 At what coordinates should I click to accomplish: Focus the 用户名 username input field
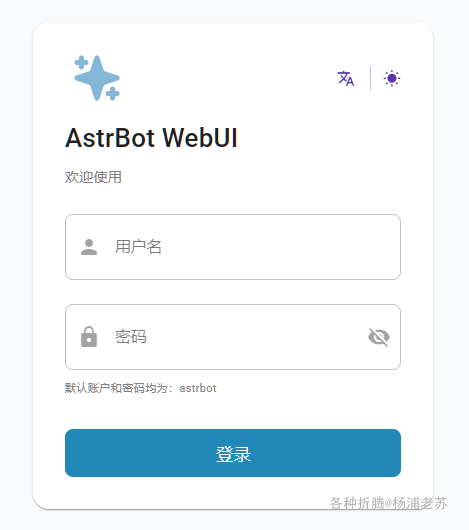tap(233, 247)
